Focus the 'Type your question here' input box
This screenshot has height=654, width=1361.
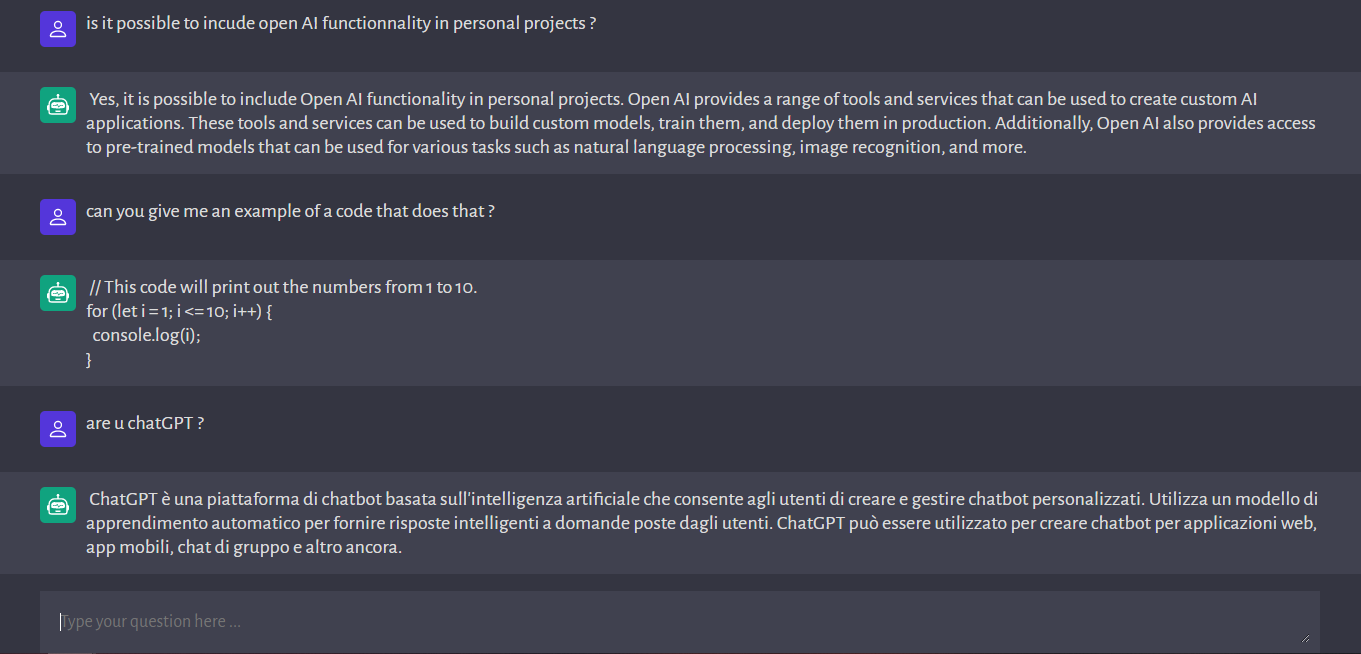click(680, 622)
